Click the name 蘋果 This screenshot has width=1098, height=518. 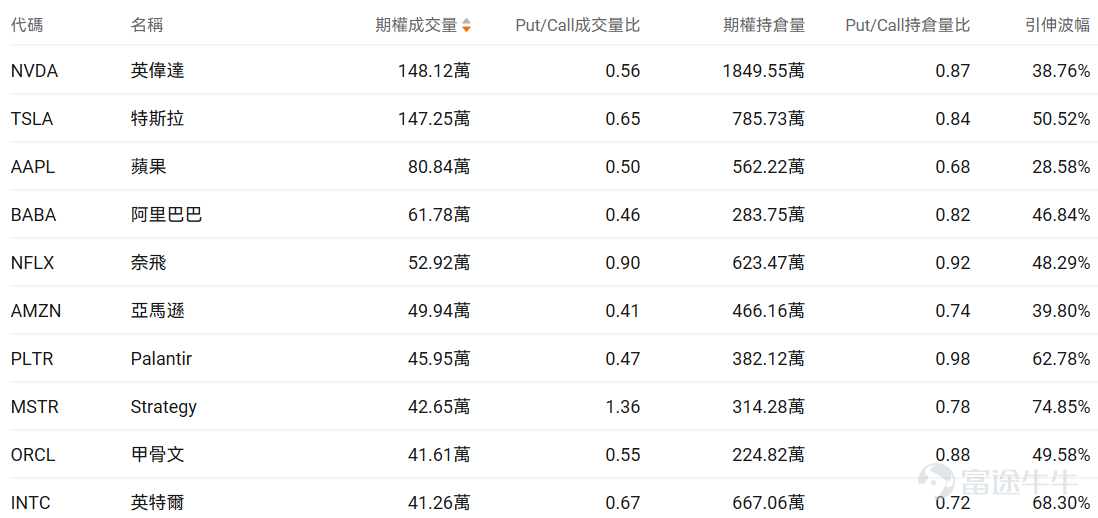(x=148, y=167)
